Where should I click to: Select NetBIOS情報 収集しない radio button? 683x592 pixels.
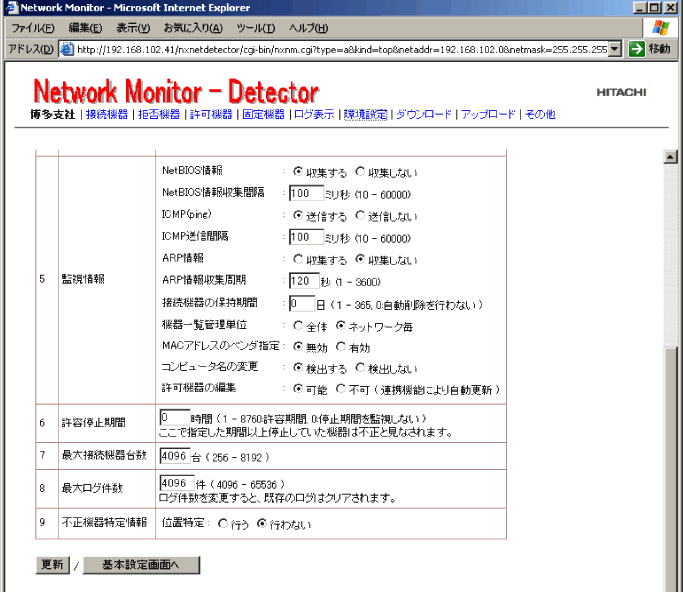pos(360,172)
